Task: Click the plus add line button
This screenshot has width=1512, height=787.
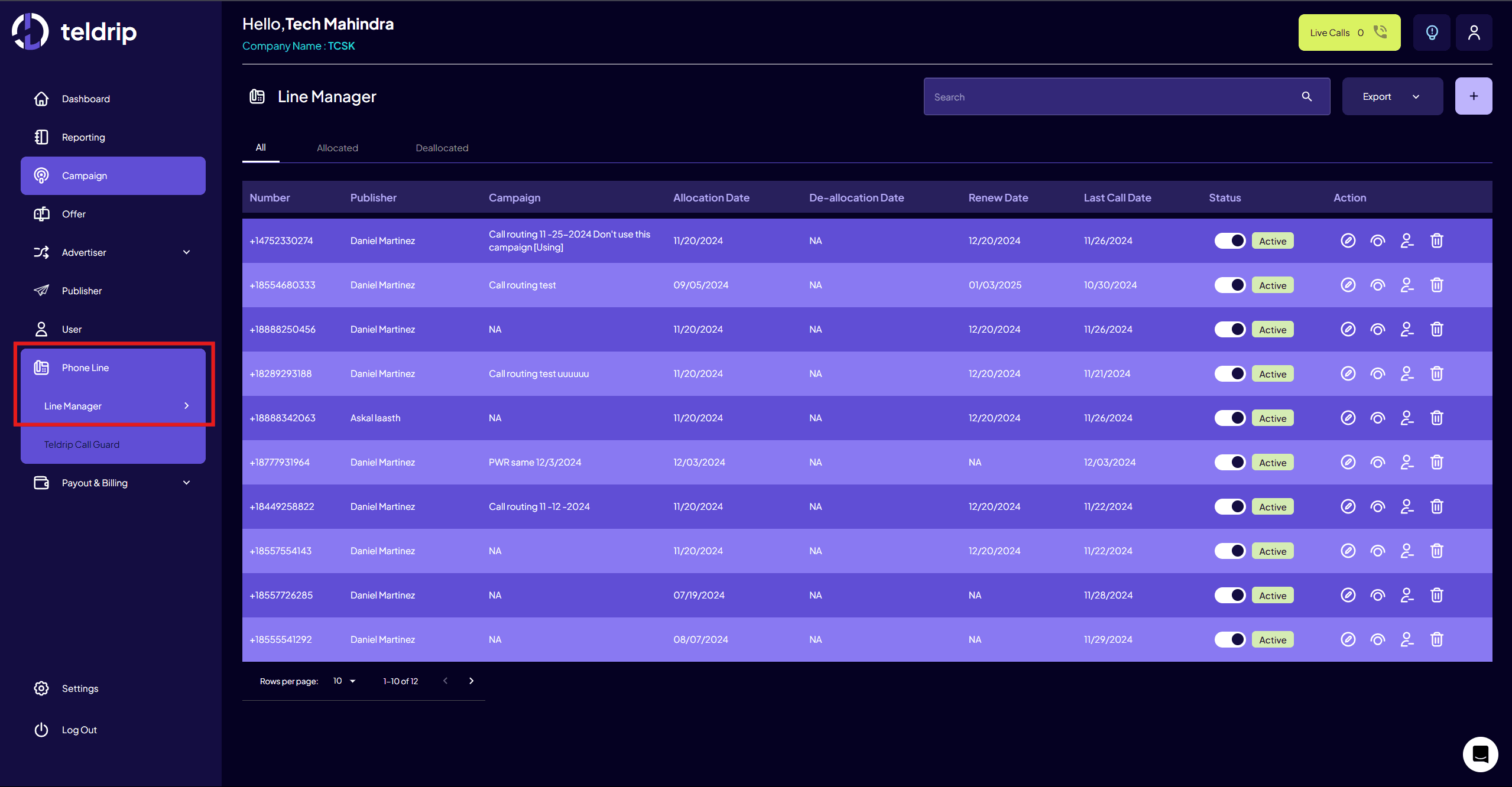Action: [x=1473, y=96]
